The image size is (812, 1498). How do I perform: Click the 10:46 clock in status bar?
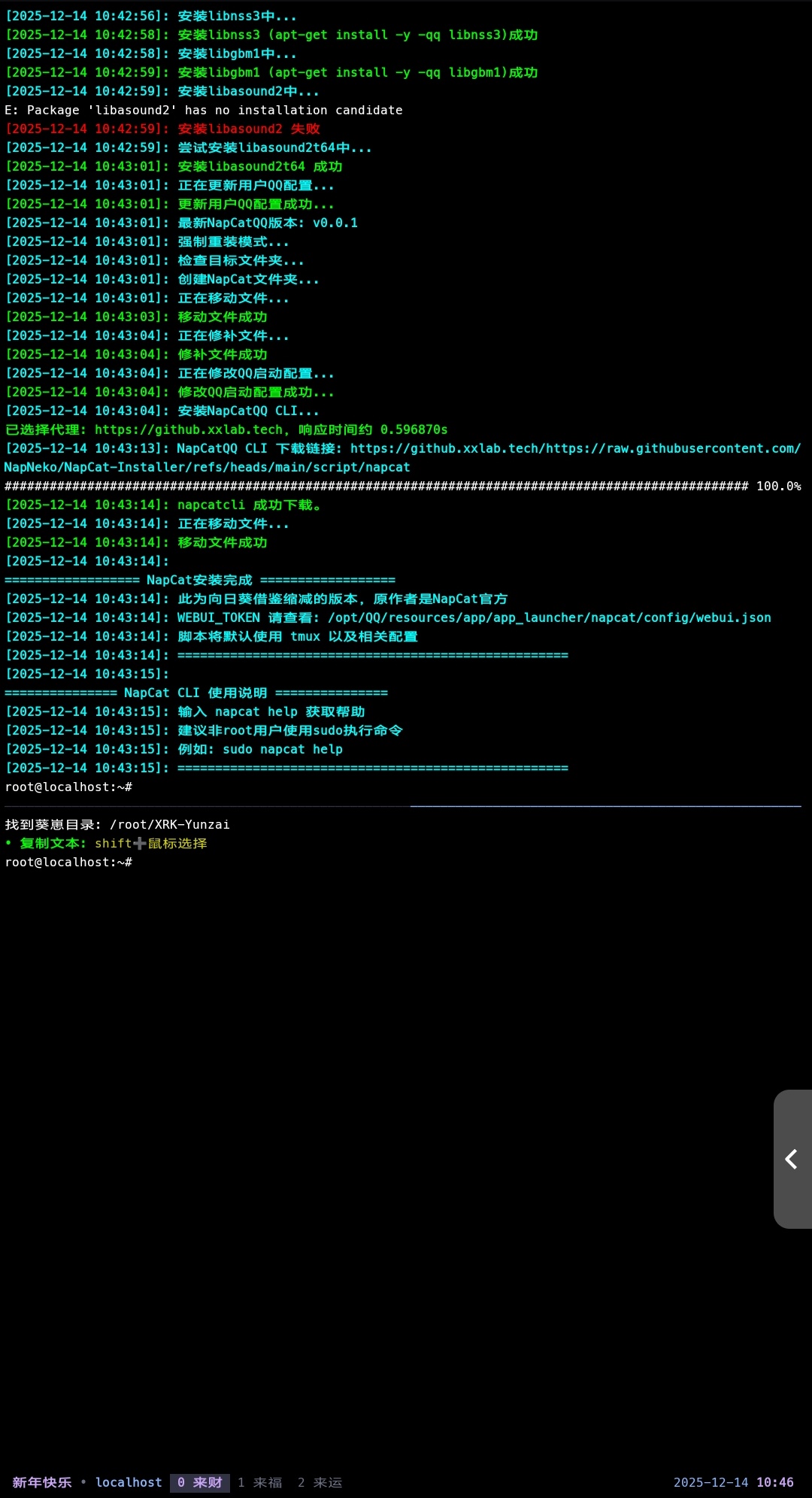click(x=774, y=1482)
